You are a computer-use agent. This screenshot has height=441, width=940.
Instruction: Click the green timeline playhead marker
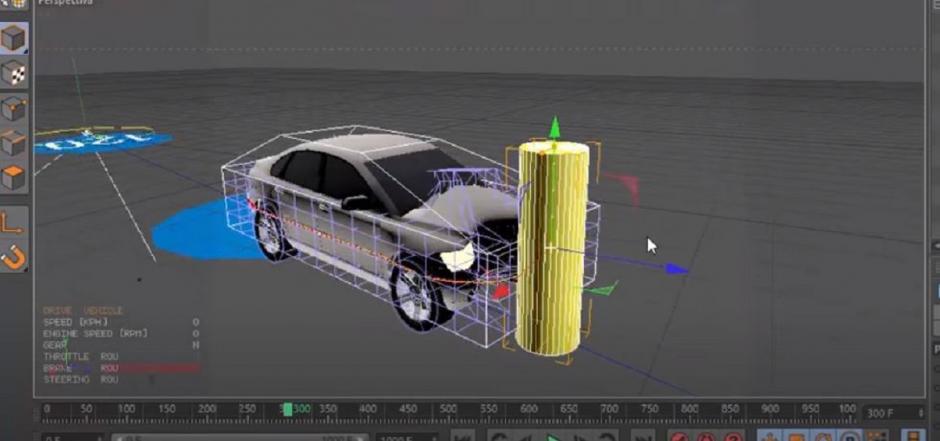pyautogui.click(x=288, y=409)
